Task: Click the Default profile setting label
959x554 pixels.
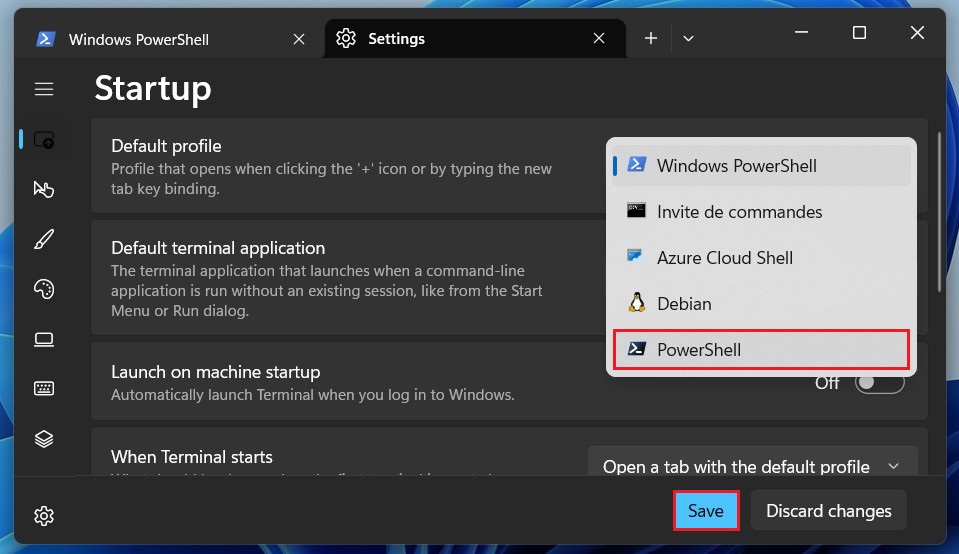Action: tap(166, 146)
